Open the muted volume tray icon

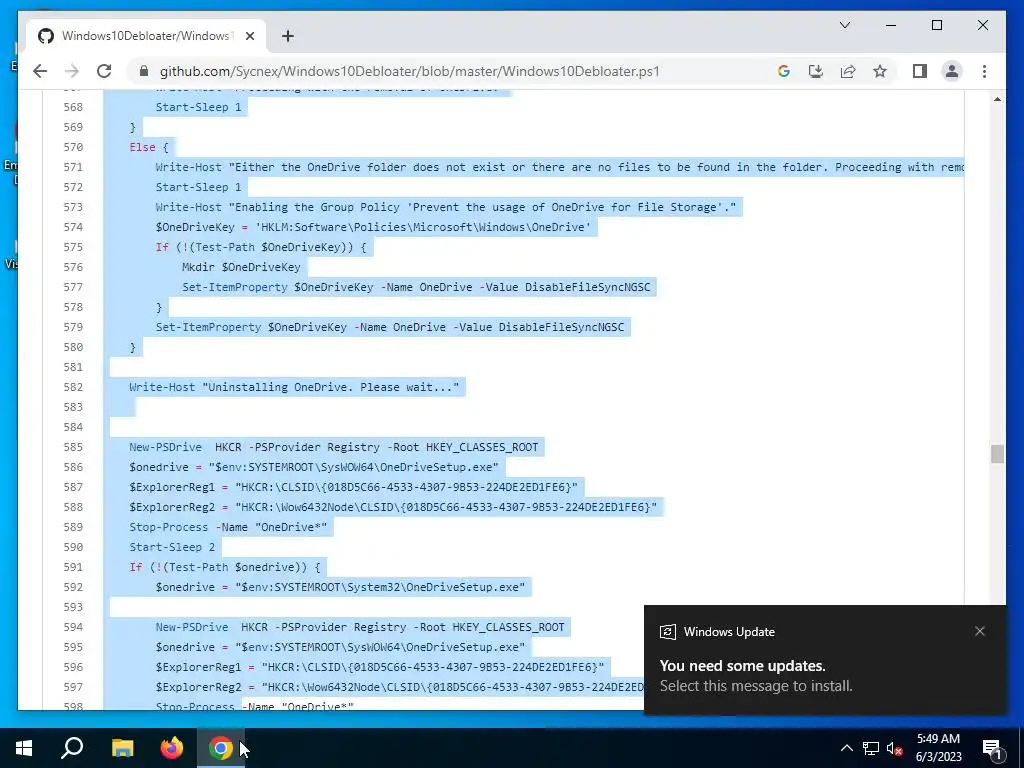894,748
